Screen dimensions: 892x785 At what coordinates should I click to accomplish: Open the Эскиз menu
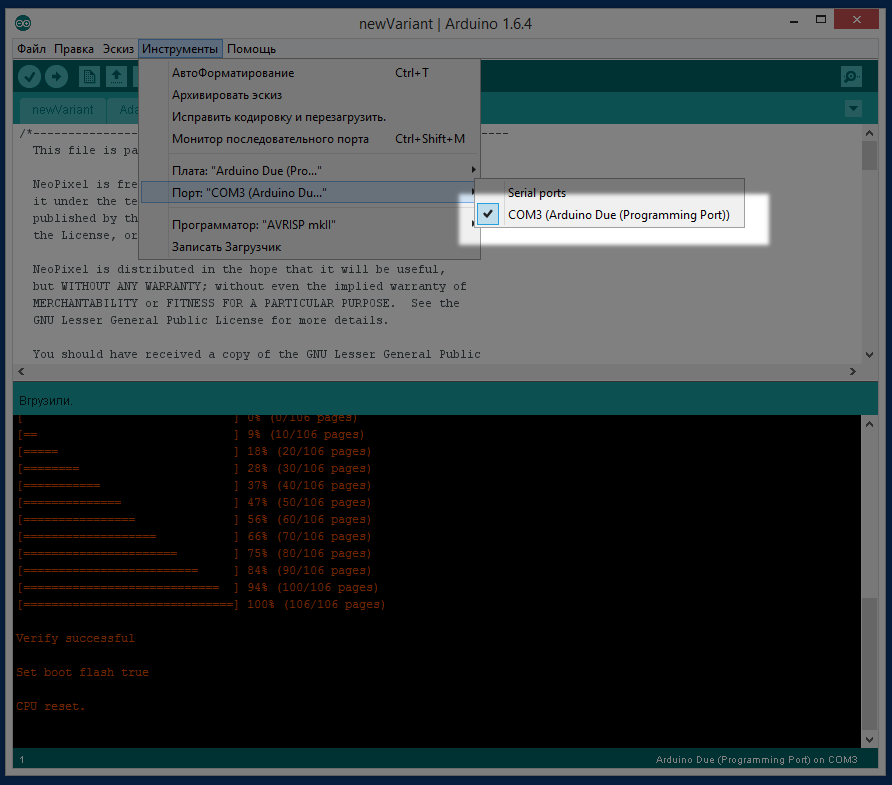[118, 49]
